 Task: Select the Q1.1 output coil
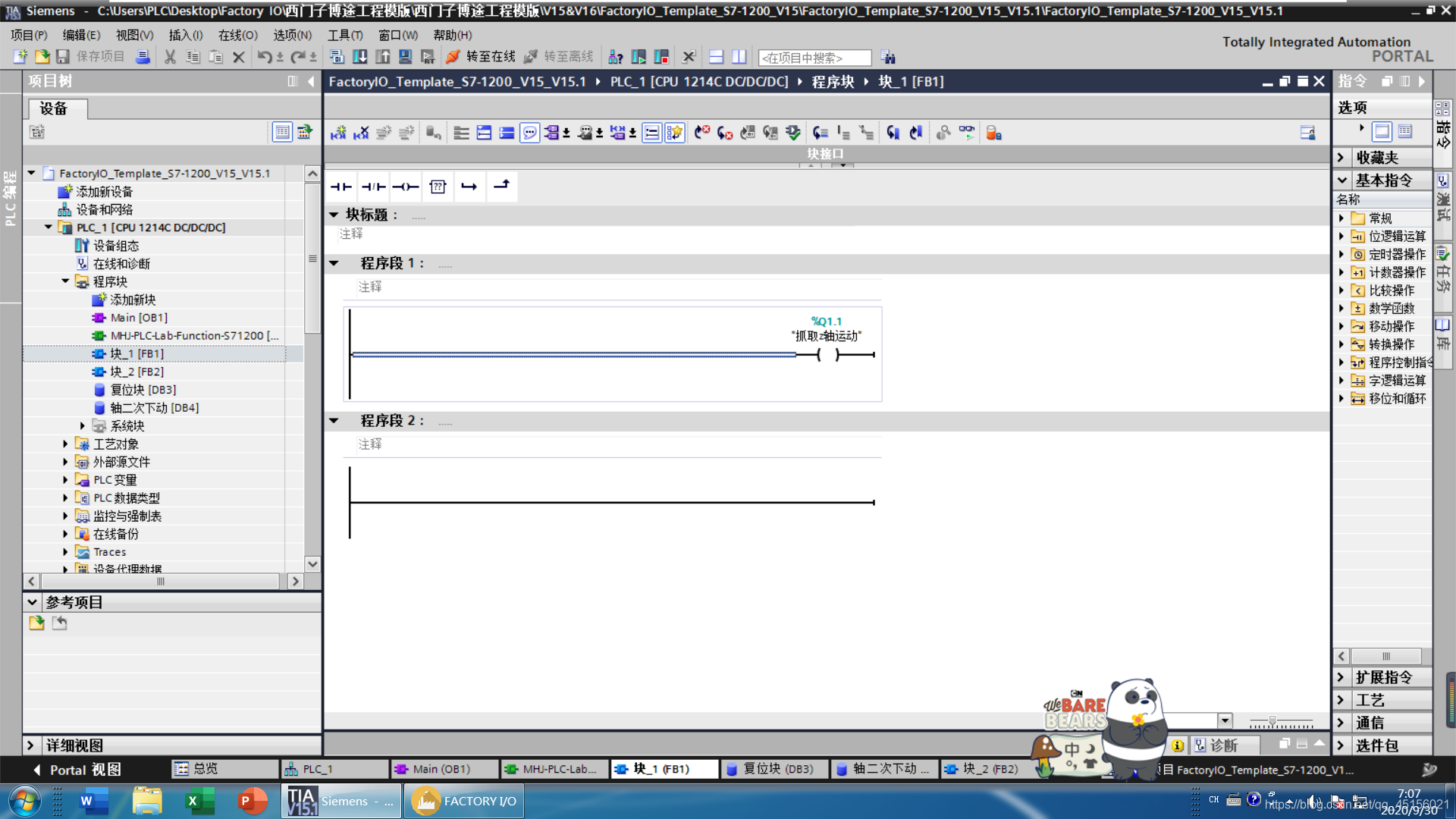(827, 354)
